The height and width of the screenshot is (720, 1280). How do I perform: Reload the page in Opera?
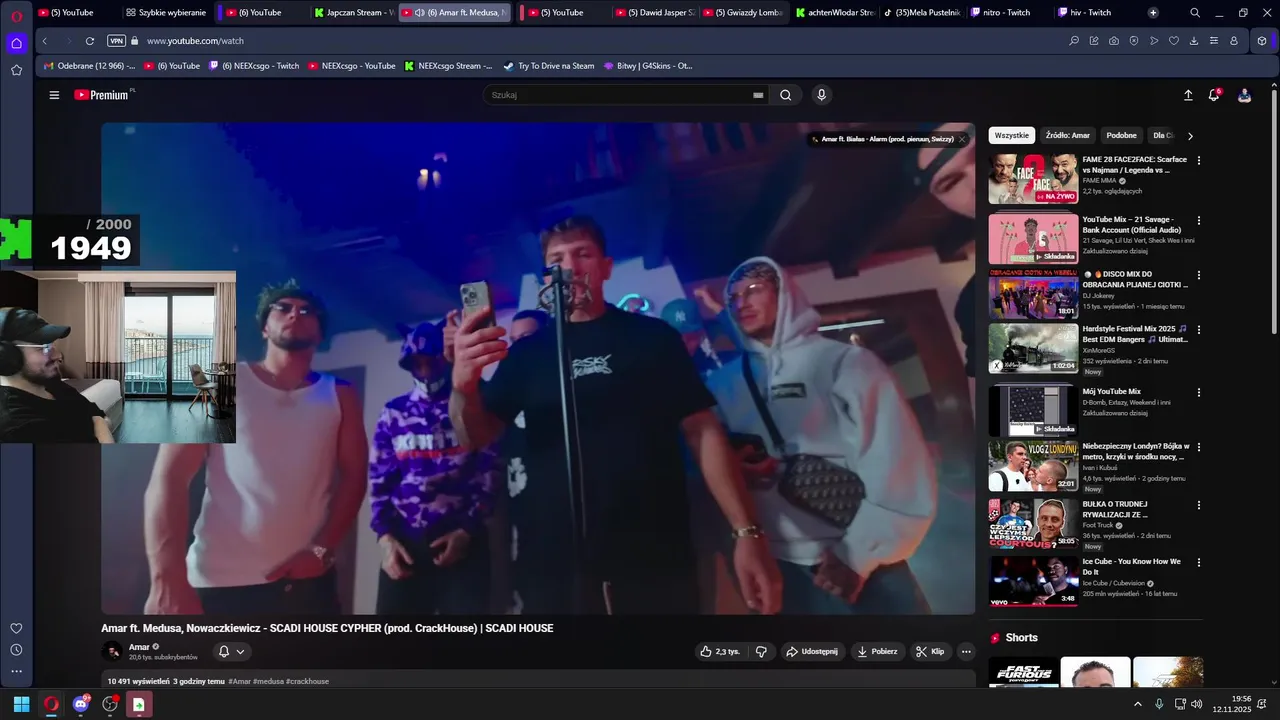point(90,41)
